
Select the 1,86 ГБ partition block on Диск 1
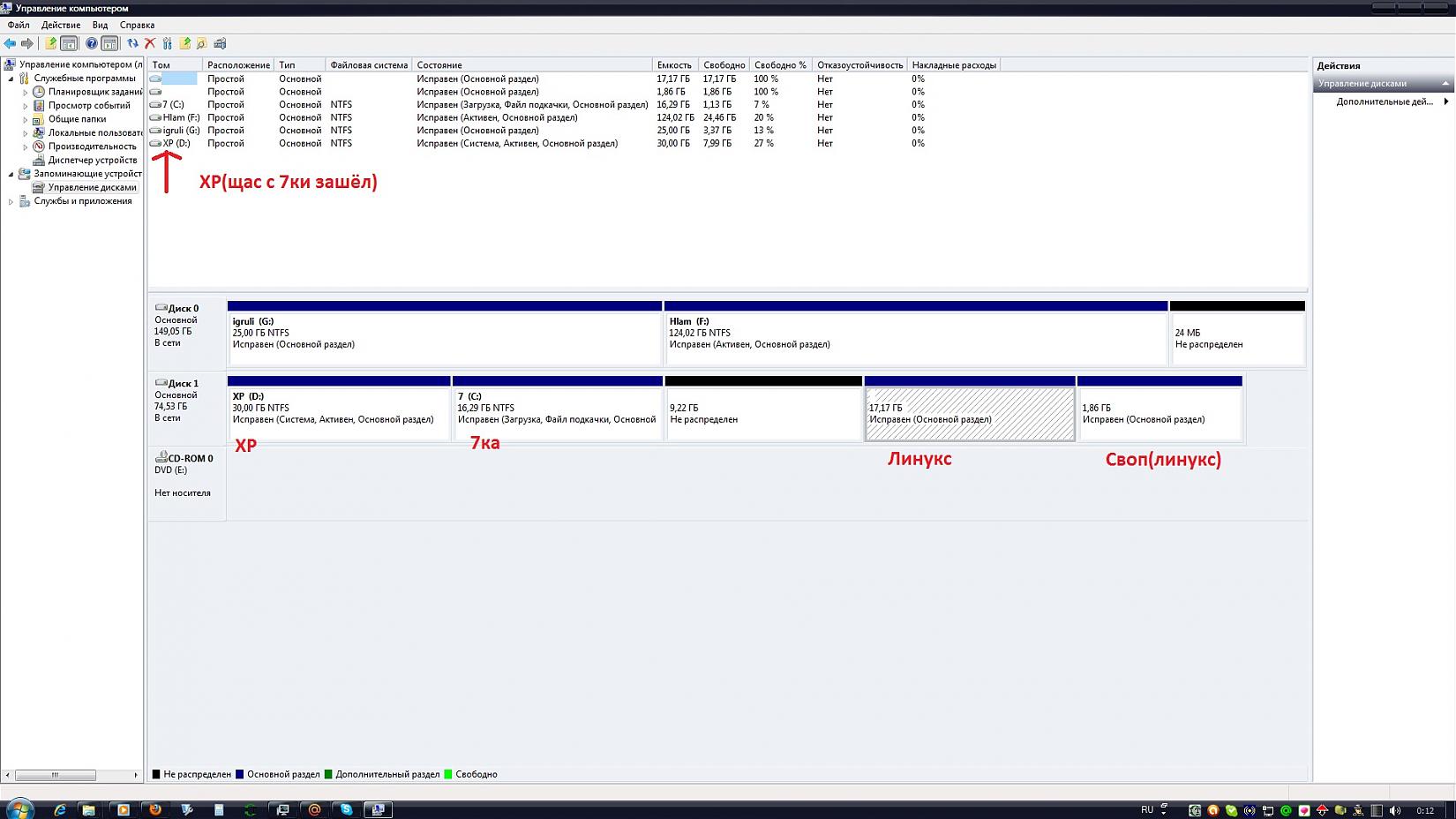[1160, 409]
